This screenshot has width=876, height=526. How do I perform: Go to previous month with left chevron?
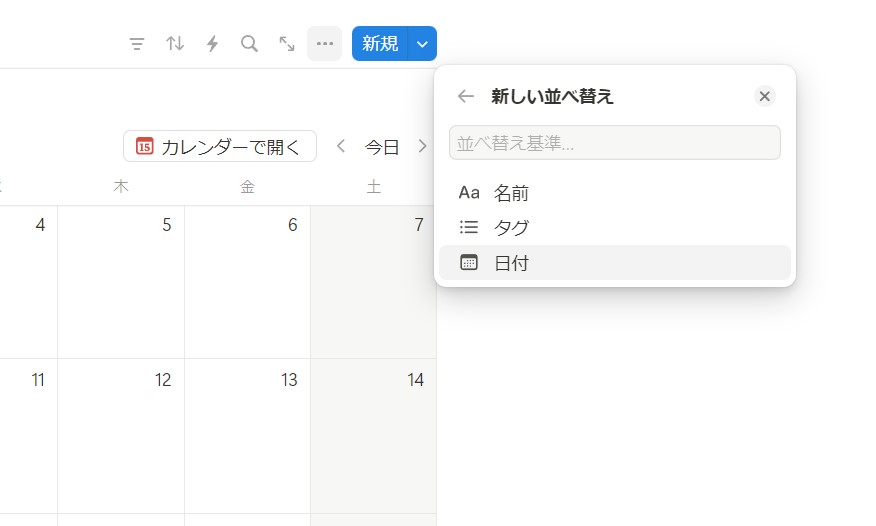[x=341, y=146]
